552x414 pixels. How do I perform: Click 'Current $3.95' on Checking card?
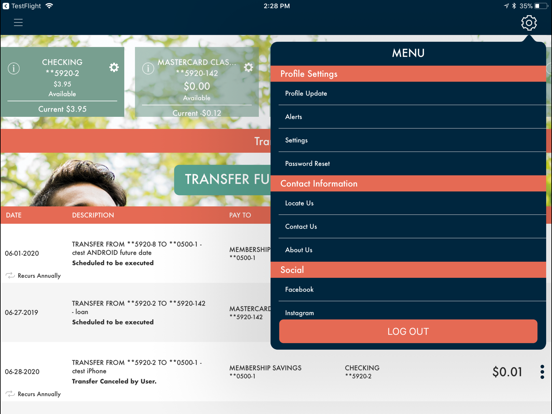62,109
